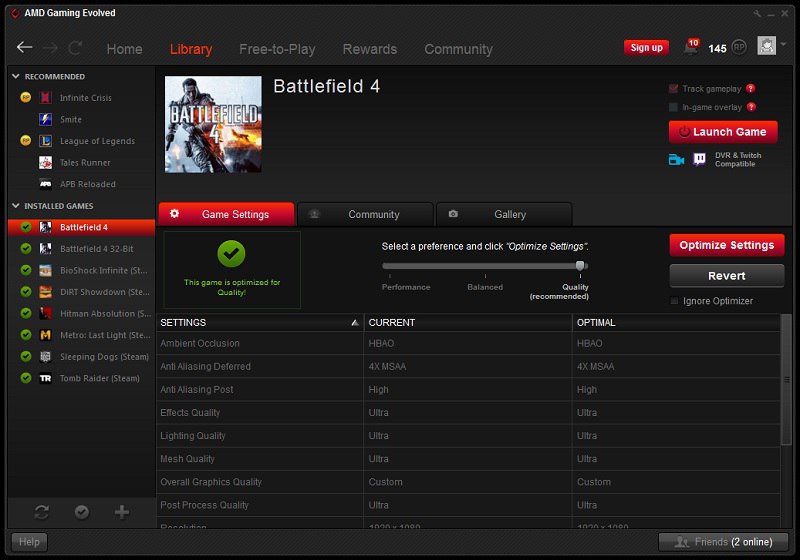Open notifications bell with red badge
The width and height of the screenshot is (800, 560).
692,47
